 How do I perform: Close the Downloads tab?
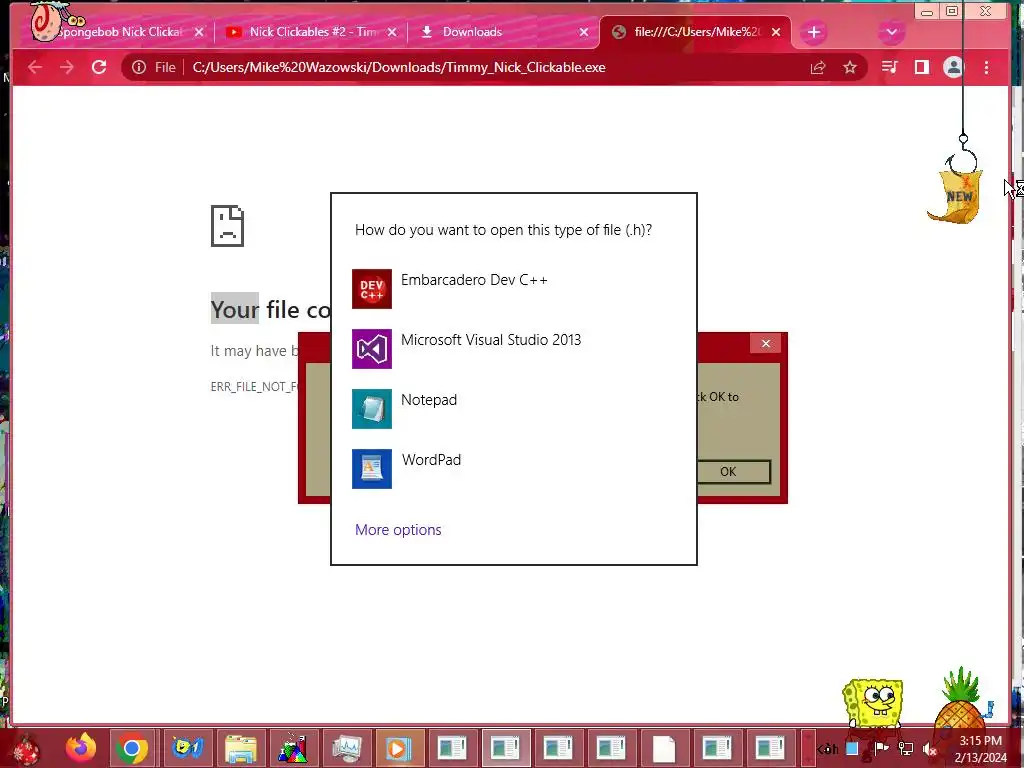[x=584, y=32]
